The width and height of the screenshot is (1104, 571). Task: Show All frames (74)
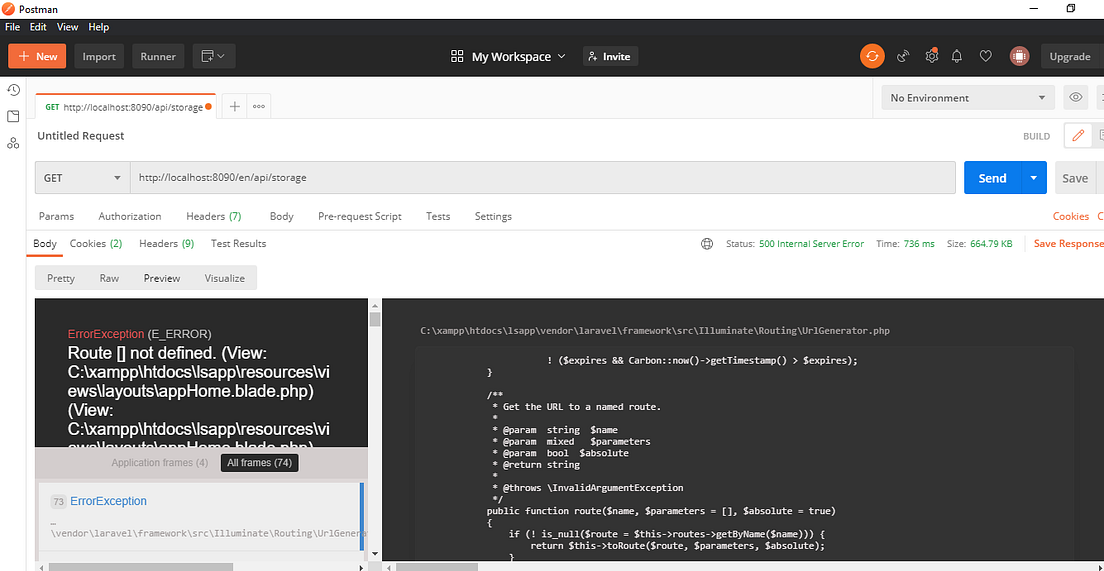point(259,463)
